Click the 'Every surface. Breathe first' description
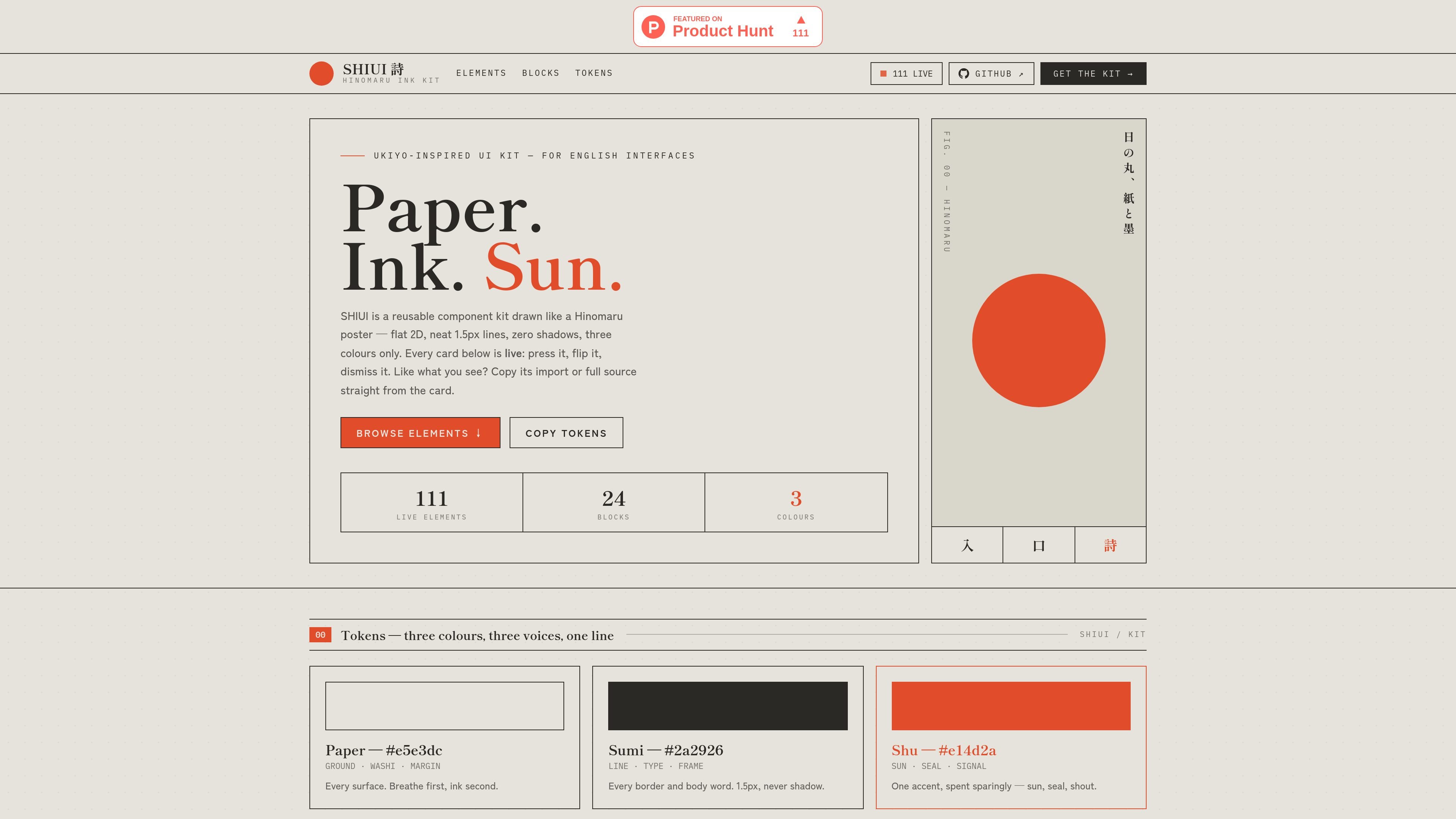 [x=411, y=786]
